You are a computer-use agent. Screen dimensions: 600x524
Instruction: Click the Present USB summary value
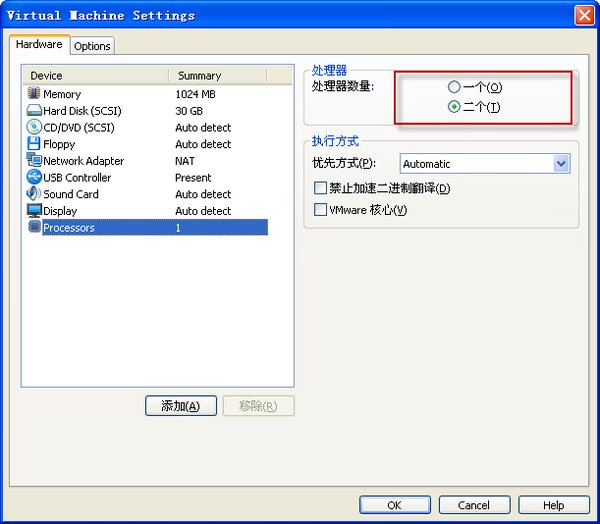(x=193, y=177)
